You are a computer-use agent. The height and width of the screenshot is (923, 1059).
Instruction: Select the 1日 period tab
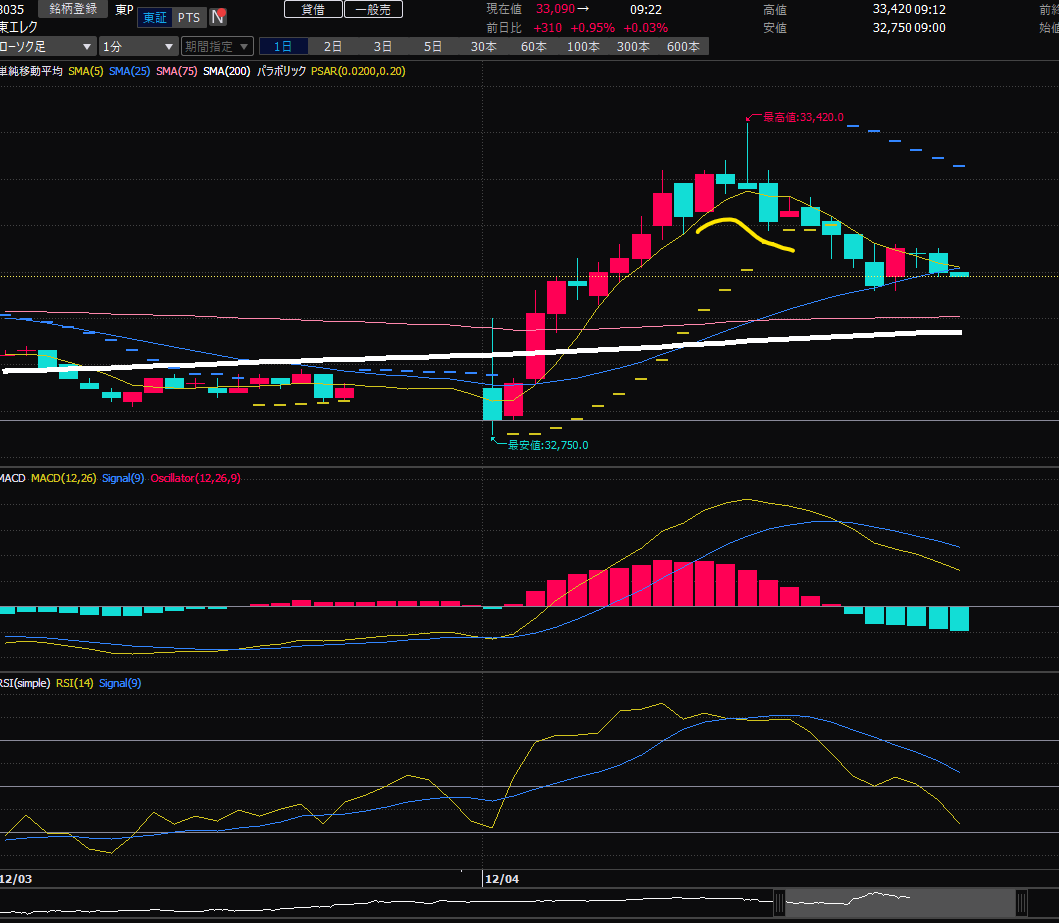[x=283, y=47]
